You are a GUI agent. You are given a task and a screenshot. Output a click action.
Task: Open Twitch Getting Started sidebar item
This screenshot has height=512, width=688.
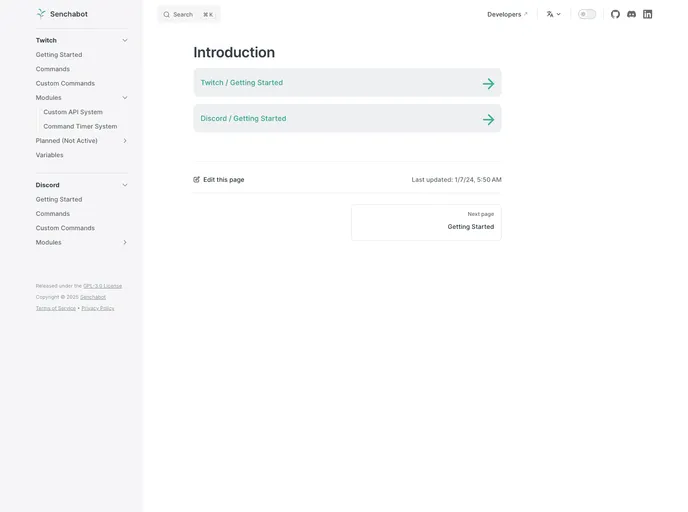pyautogui.click(x=59, y=55)
